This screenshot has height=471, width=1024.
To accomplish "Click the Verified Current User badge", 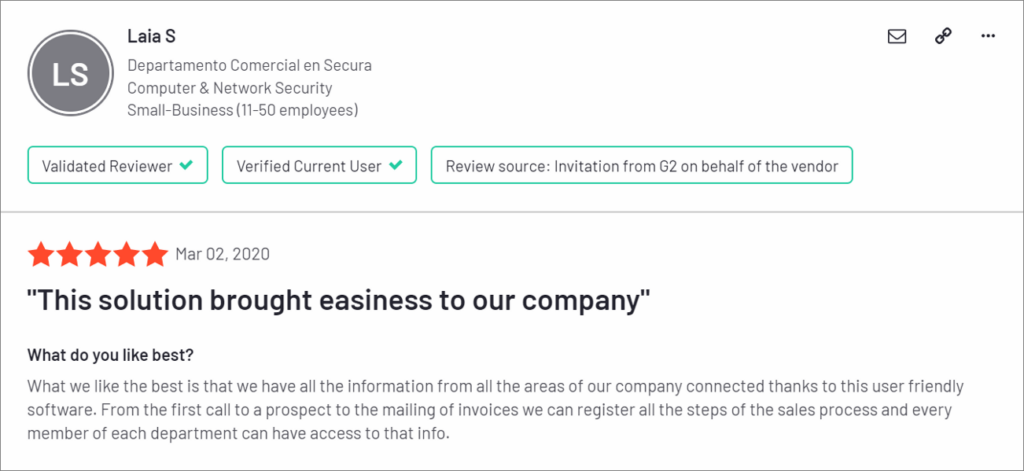I will tap(319, 166).
